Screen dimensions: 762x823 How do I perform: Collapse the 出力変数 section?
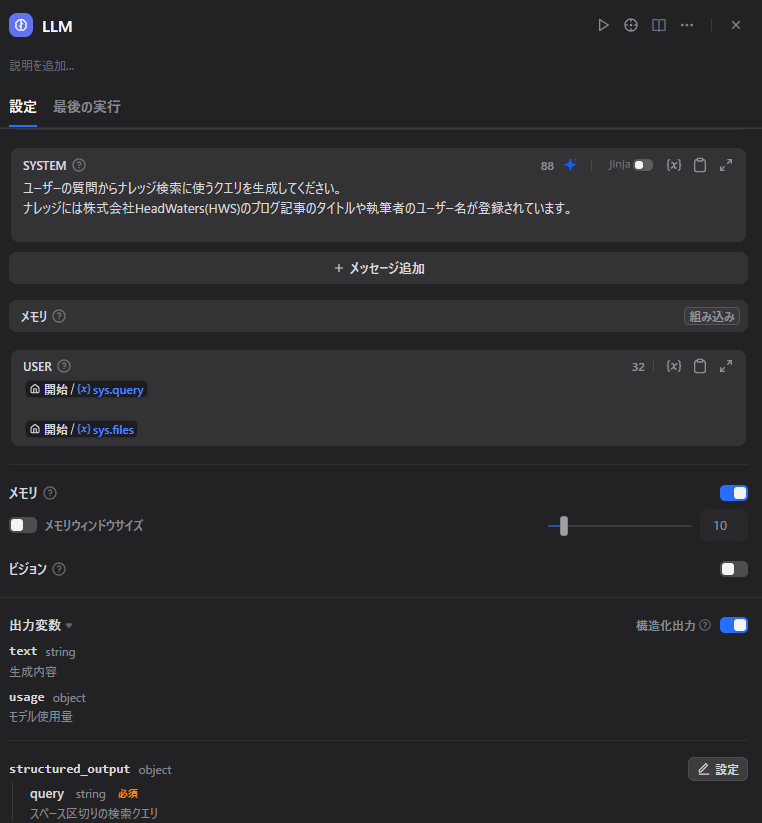pos(41,625)
